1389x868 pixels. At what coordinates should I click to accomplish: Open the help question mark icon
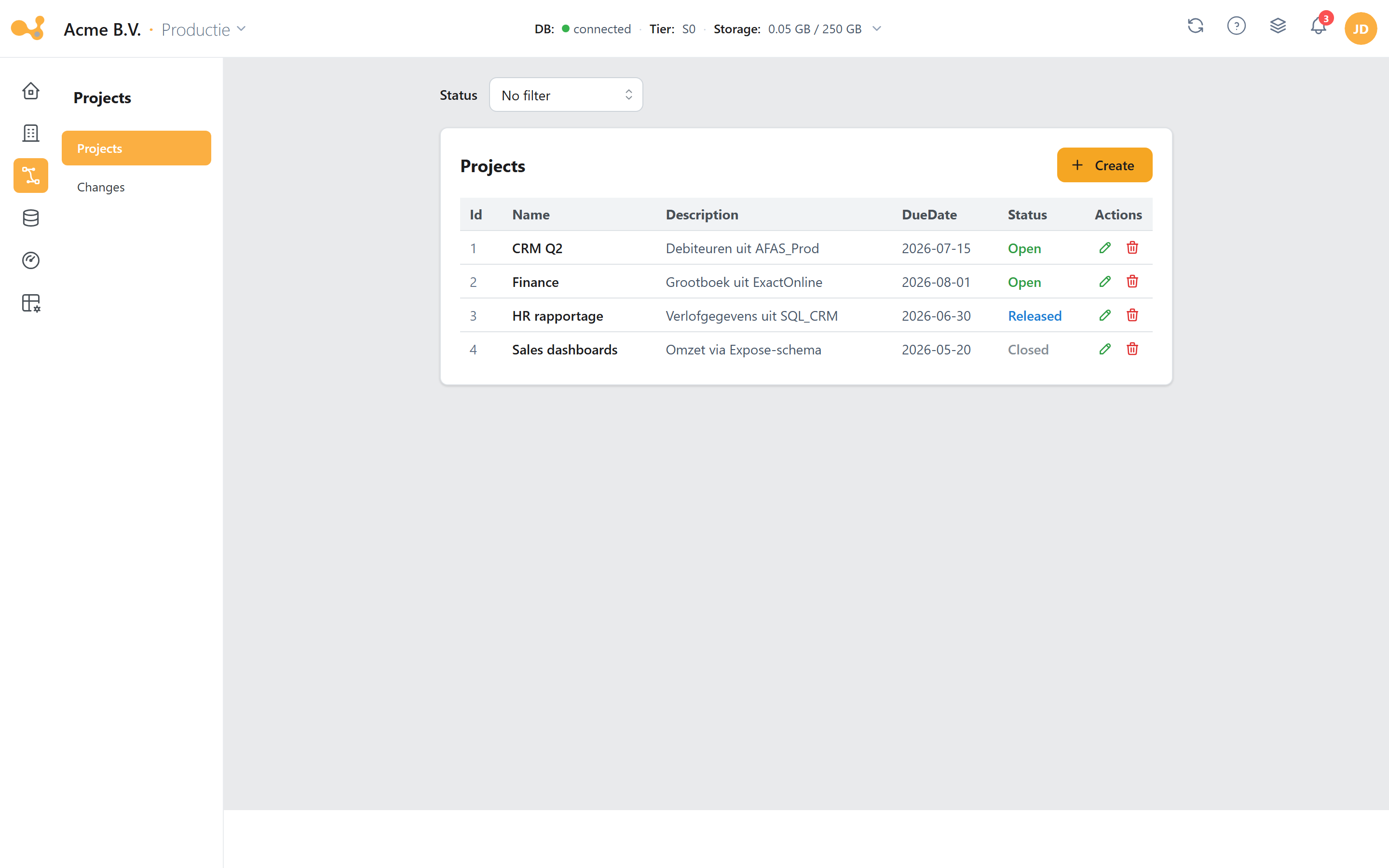(1236, 27)
